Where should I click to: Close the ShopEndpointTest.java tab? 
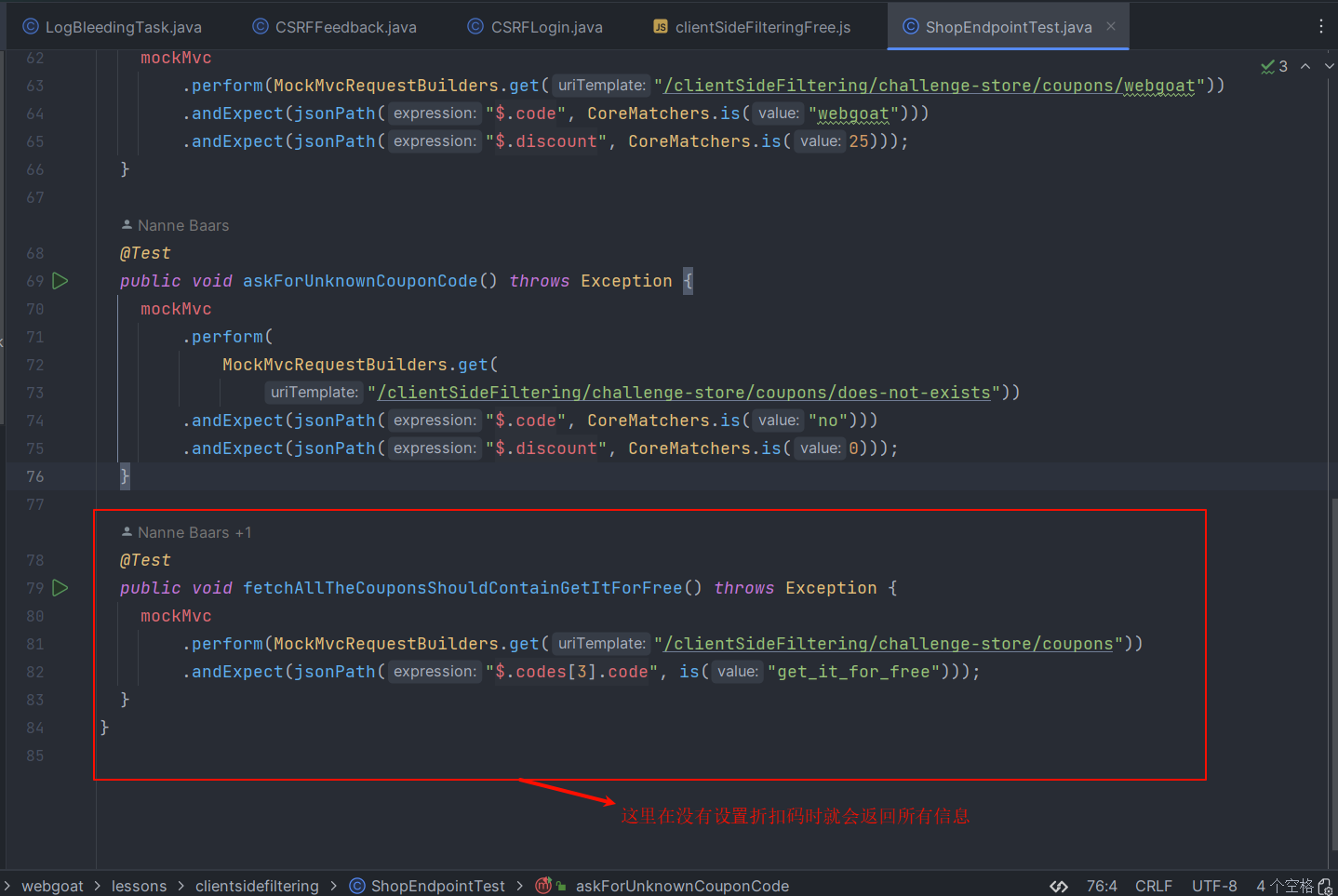pyautogui.click(x=1111, y=27)
